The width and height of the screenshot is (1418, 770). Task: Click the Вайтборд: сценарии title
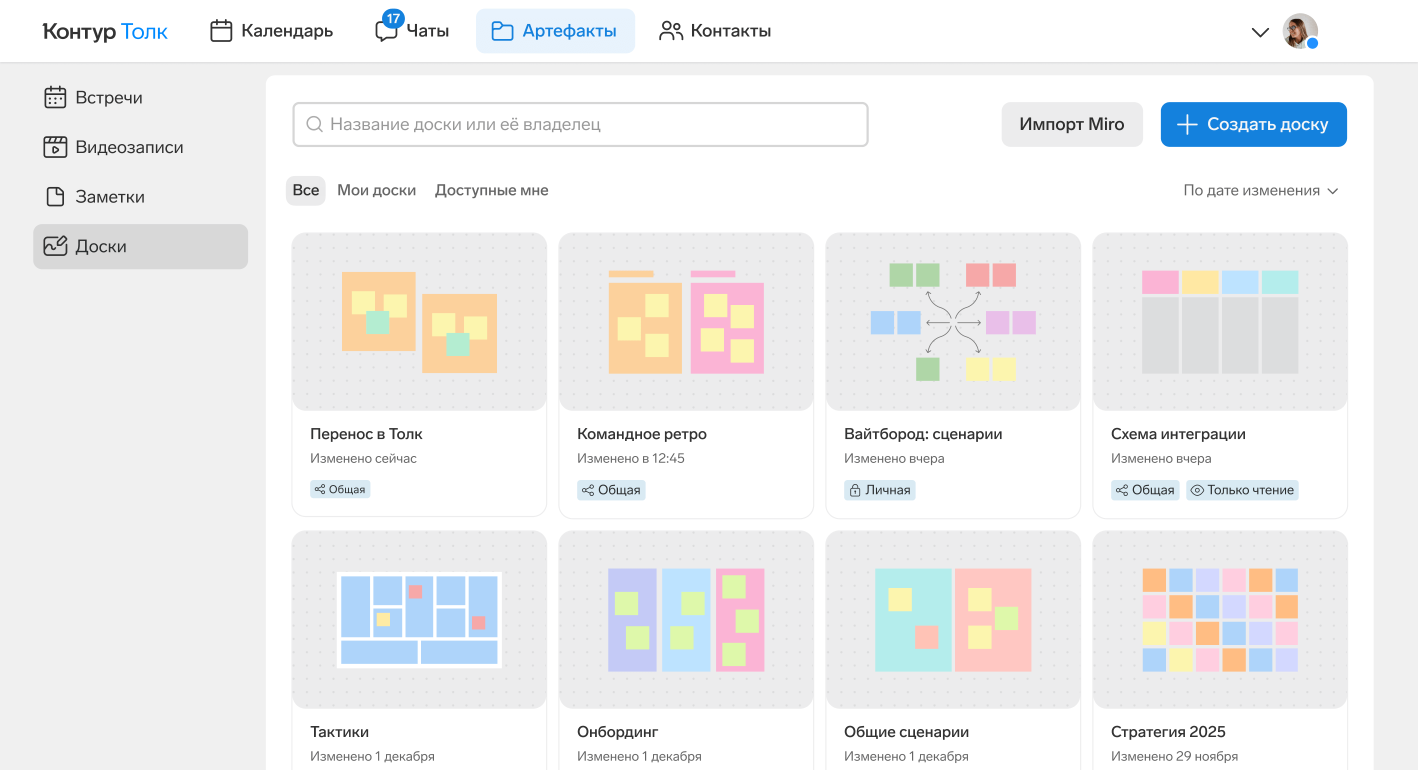tap(923, 434)
